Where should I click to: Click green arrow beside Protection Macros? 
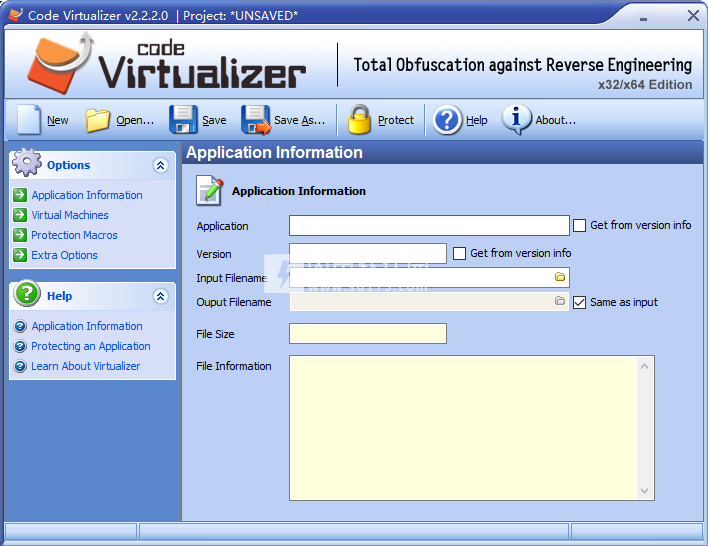coord(20,235)
